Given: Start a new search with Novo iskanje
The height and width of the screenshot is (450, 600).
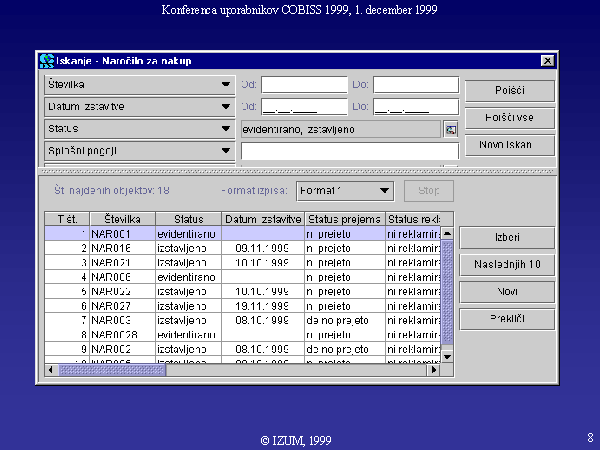Looking at the screenshot, I should [x=510, y=144].
